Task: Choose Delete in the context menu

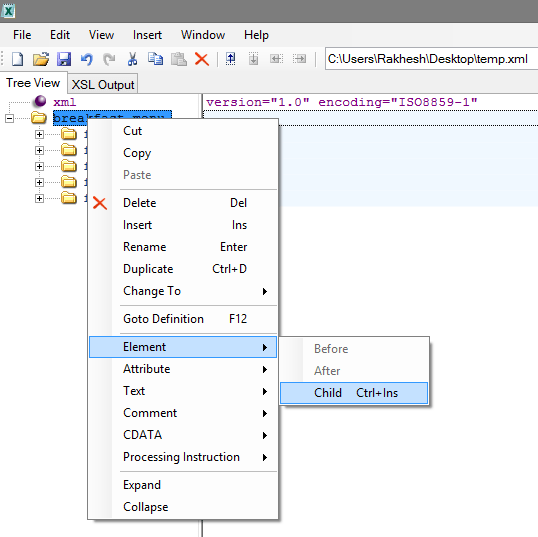Action: (183, 203)
